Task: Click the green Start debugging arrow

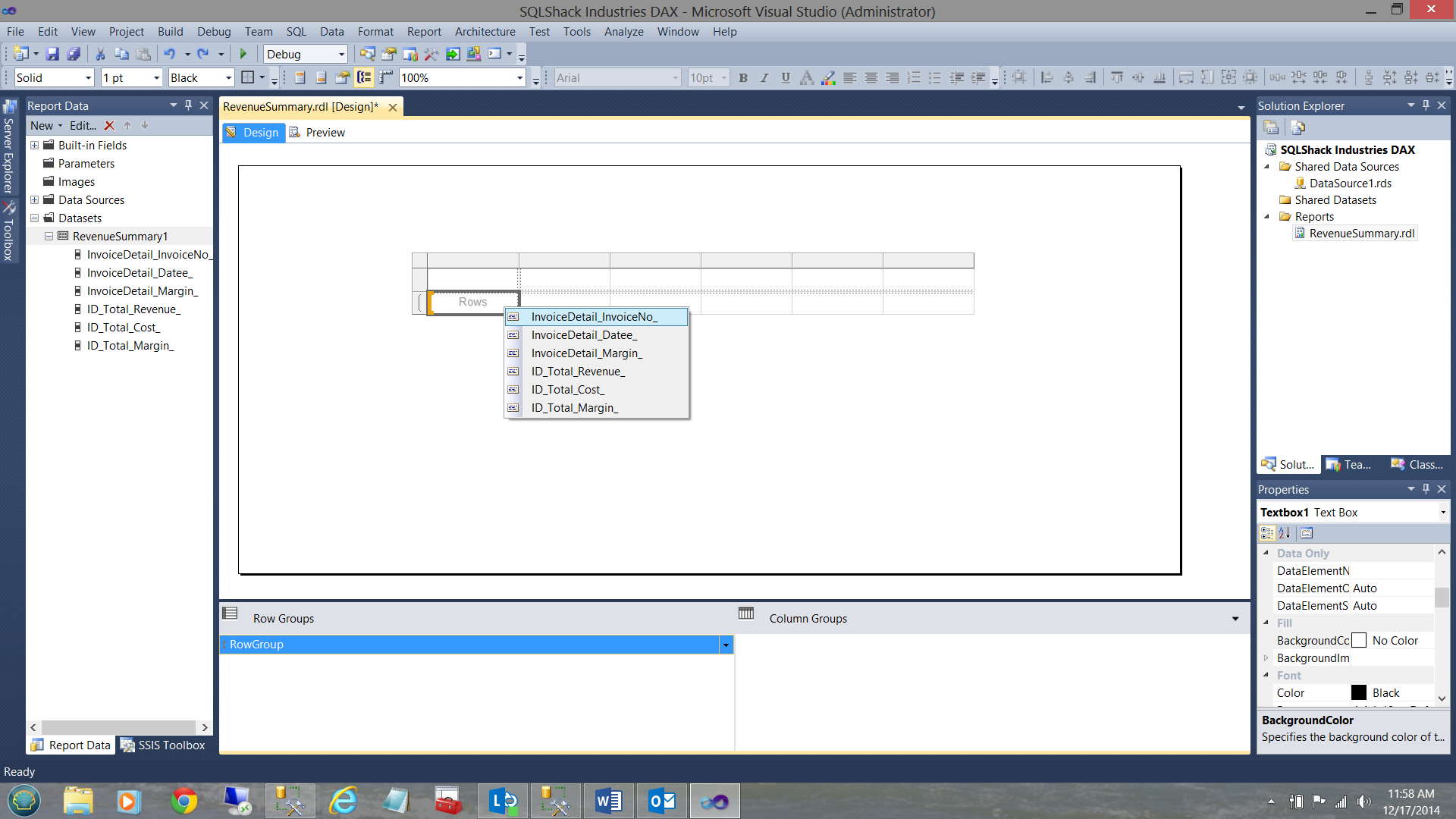Action: coord(243,54)
